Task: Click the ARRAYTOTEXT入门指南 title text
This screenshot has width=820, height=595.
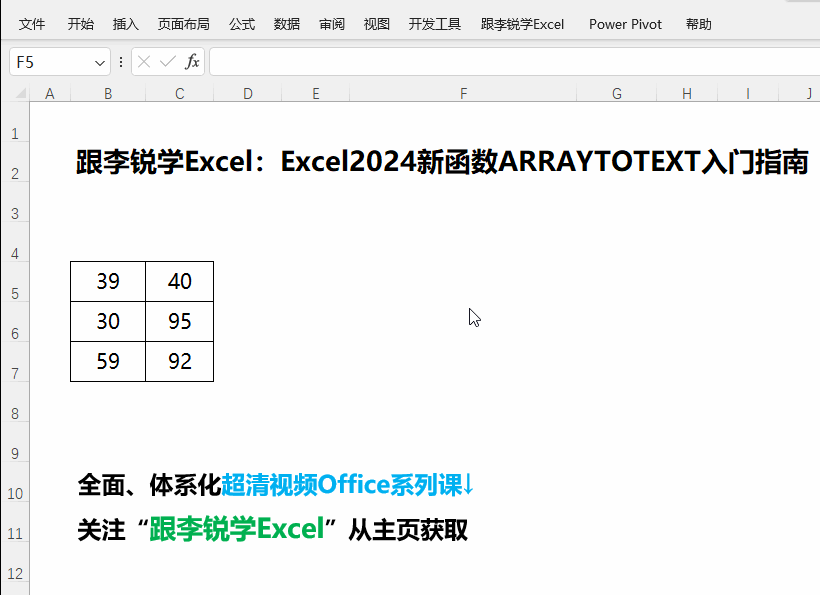Action: coord(653,162)
